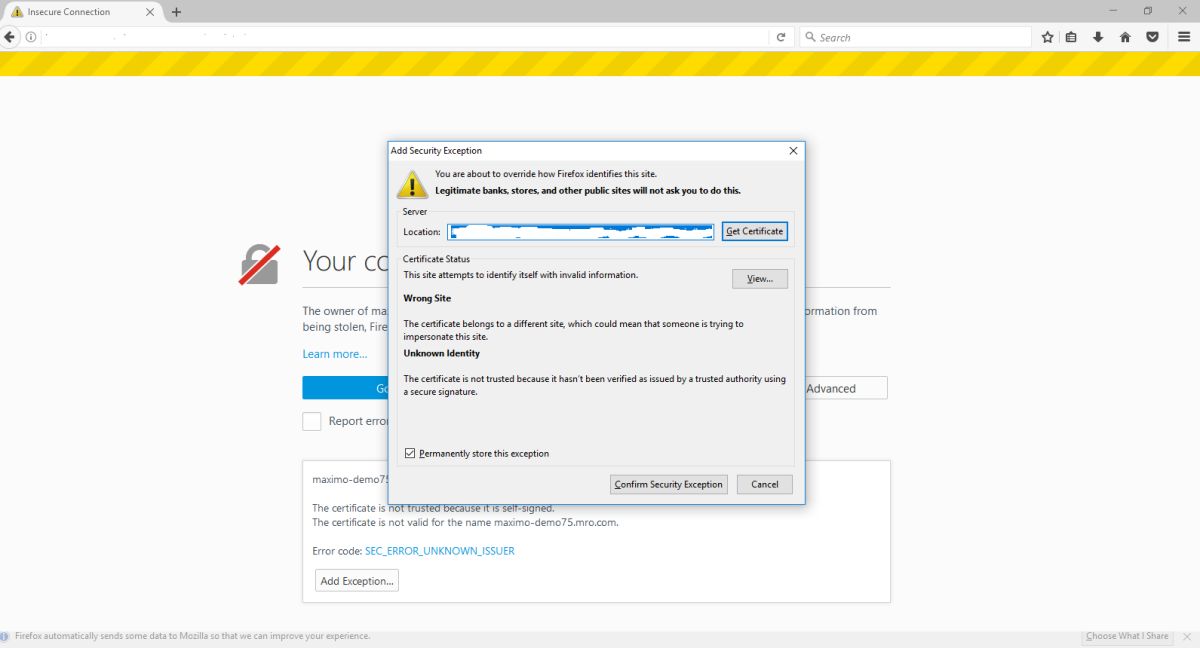Click the Add Exception button
This screenshot has width=1200, height=648.
coord(357,581)
